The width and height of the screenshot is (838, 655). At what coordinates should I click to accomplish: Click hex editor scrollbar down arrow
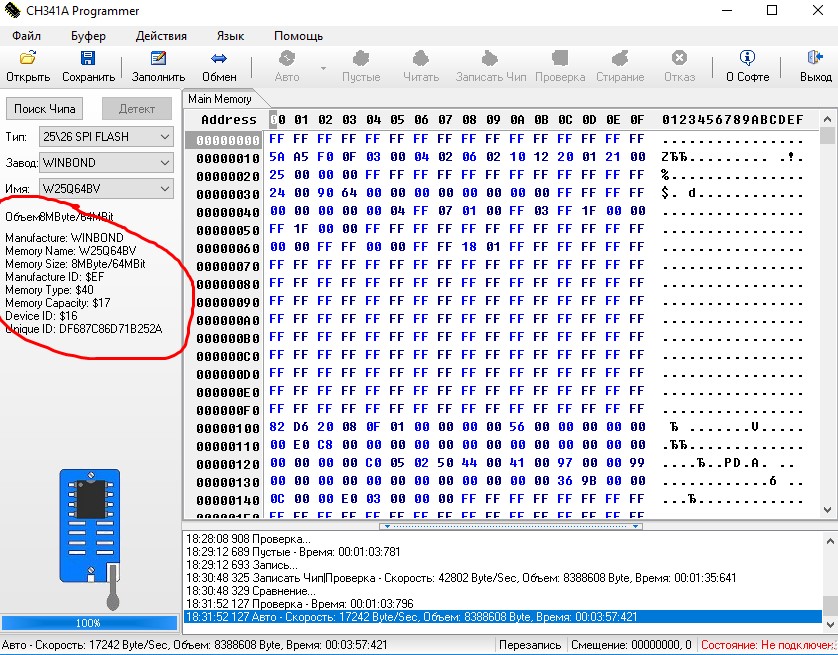tap(827, 509)
